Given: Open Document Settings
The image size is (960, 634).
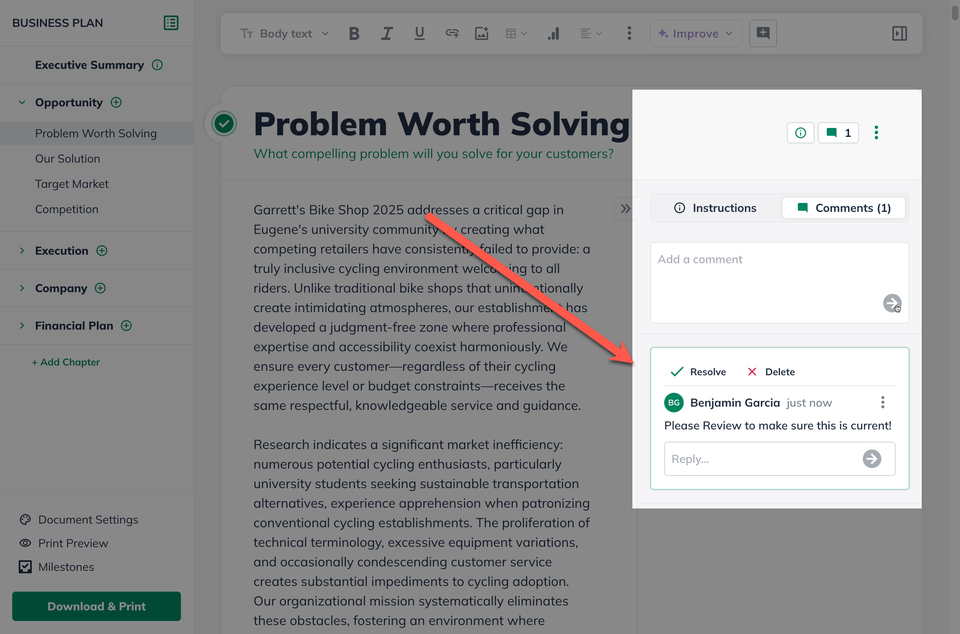Looking at the screenshot, I should (x=78, y=520).
